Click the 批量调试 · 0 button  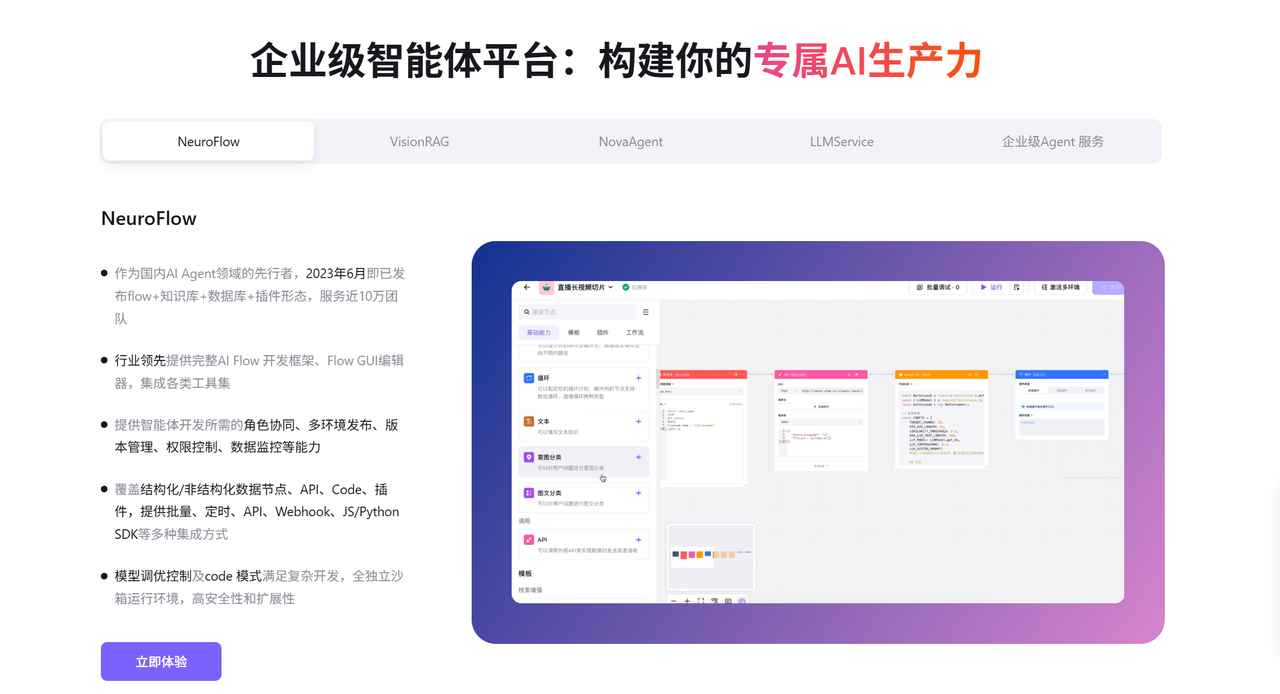click(x=938, y=287)
